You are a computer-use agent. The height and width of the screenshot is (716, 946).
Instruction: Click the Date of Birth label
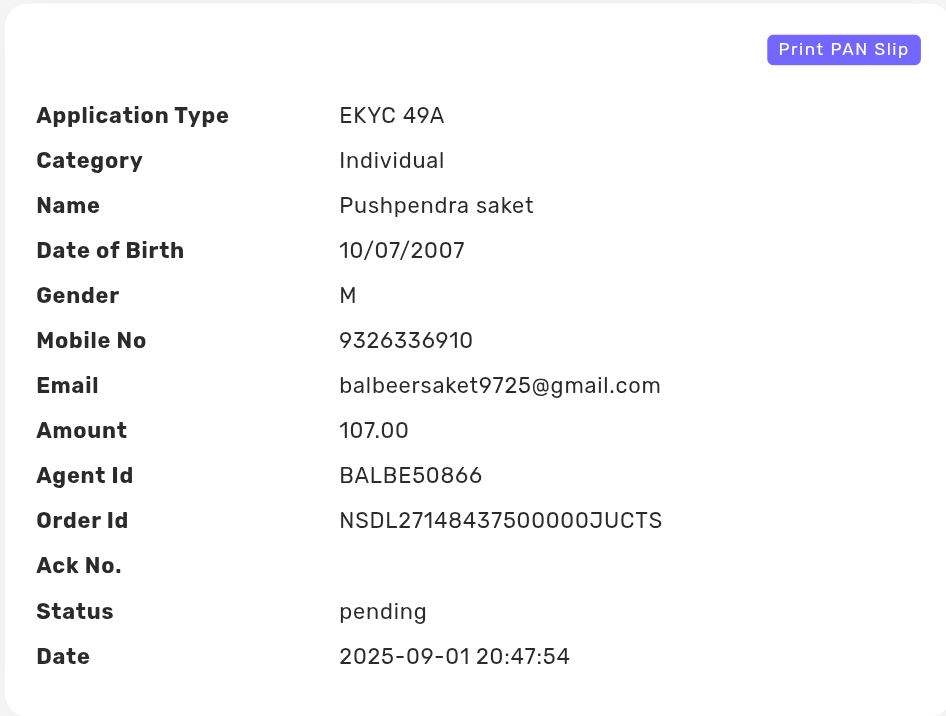coord(110,251)
